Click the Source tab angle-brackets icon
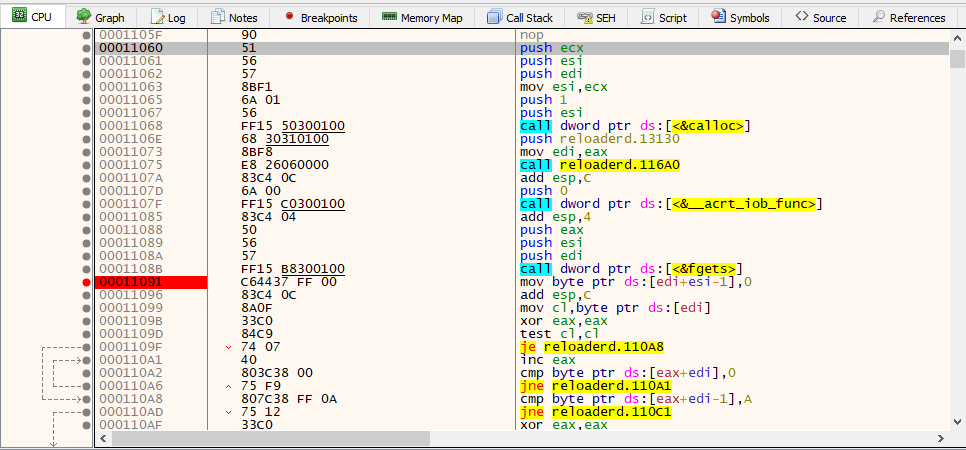The image size is (966, 450). pos(802,16)
